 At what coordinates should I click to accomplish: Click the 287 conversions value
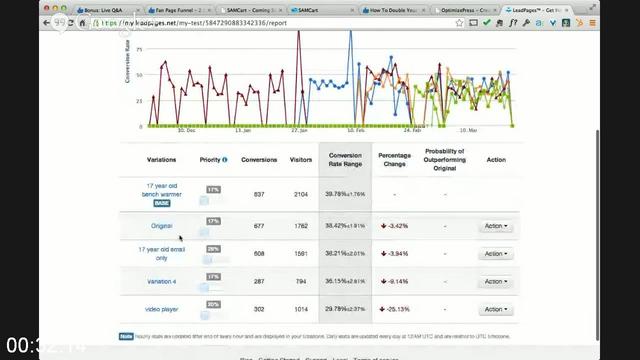click(259, 281)
